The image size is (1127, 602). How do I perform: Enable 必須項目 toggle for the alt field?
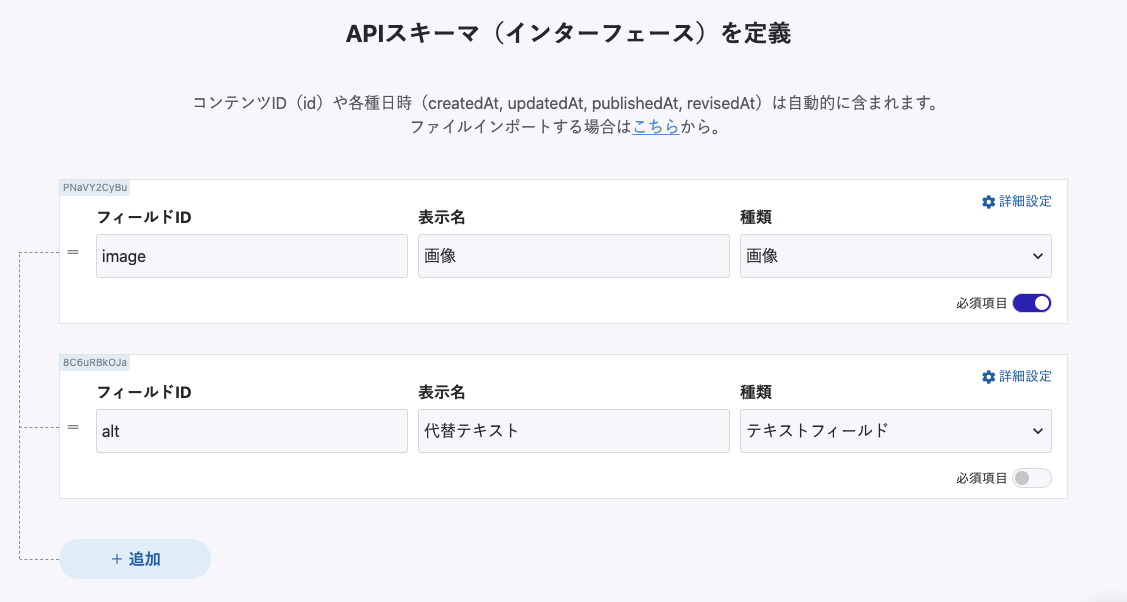click(1032, 478)
